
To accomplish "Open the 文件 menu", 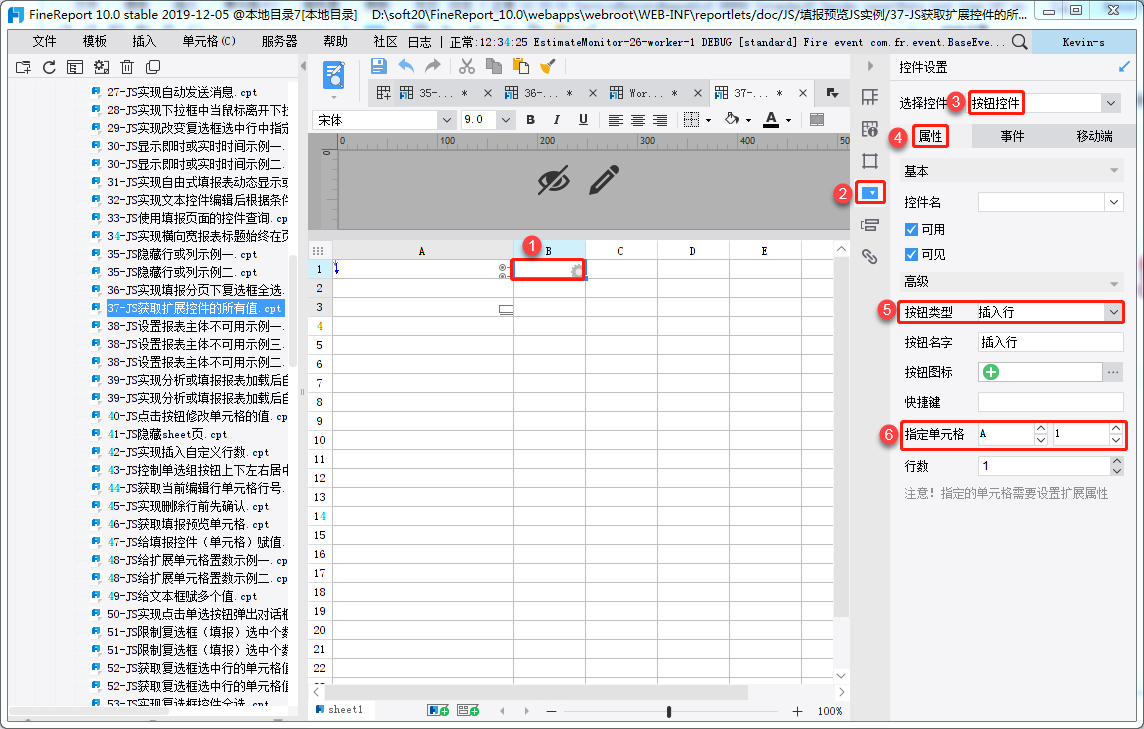I will pos(45,42).
